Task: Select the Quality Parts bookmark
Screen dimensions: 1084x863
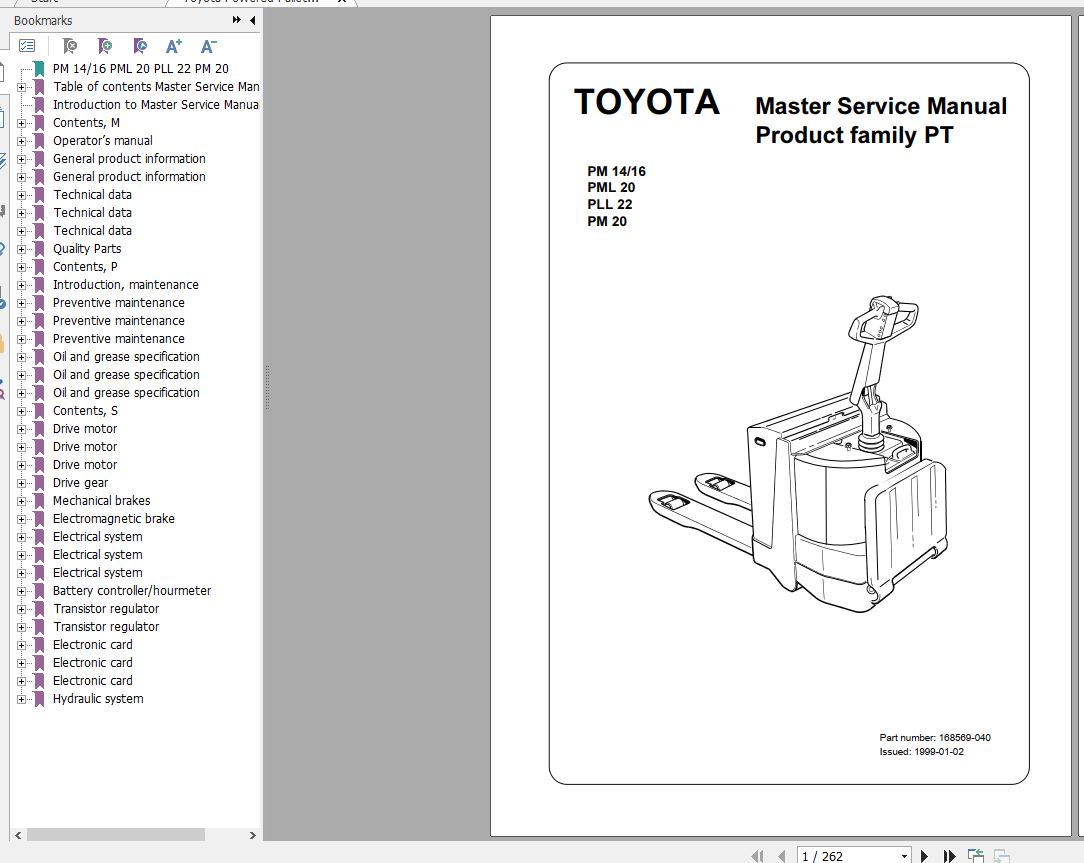Action: pyautogui.click(x=87, y=248)
